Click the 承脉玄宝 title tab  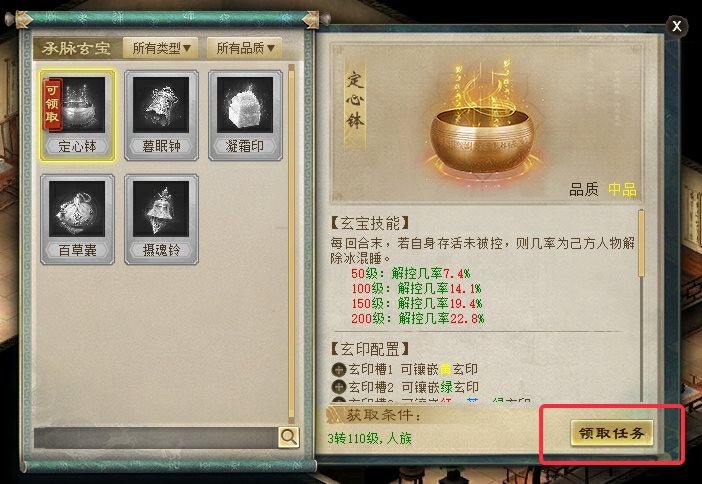coord(76,48)
